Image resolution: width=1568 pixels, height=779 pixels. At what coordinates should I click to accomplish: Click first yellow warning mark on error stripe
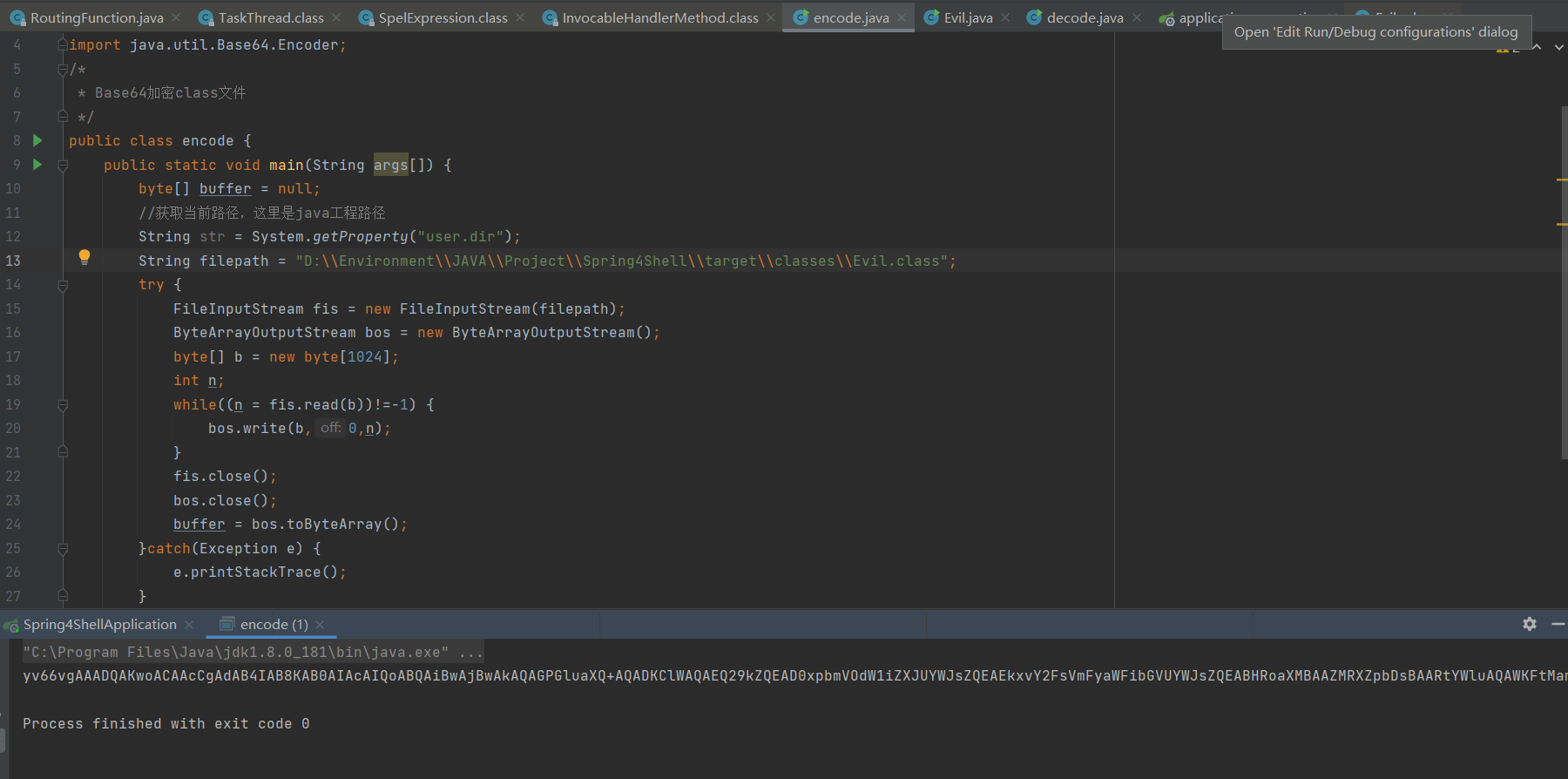(1562, 180)
